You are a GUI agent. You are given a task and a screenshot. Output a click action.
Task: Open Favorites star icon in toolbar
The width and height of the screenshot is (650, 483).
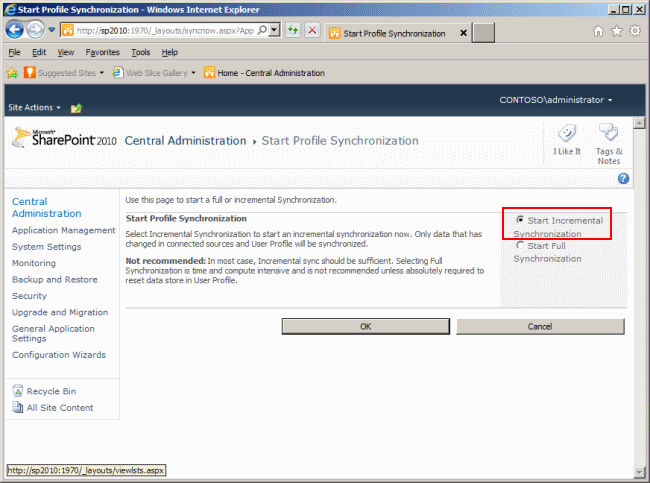click(x=617, y=31)
